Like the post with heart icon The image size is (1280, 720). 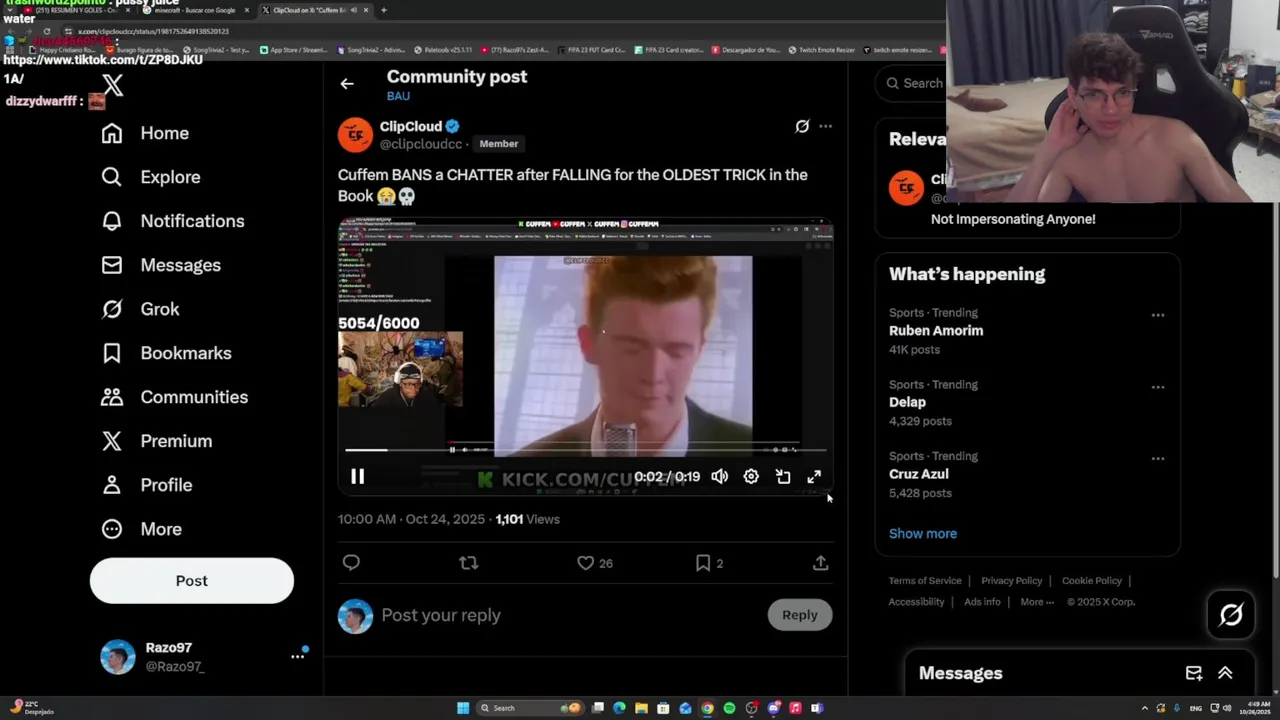coord(586,563)
